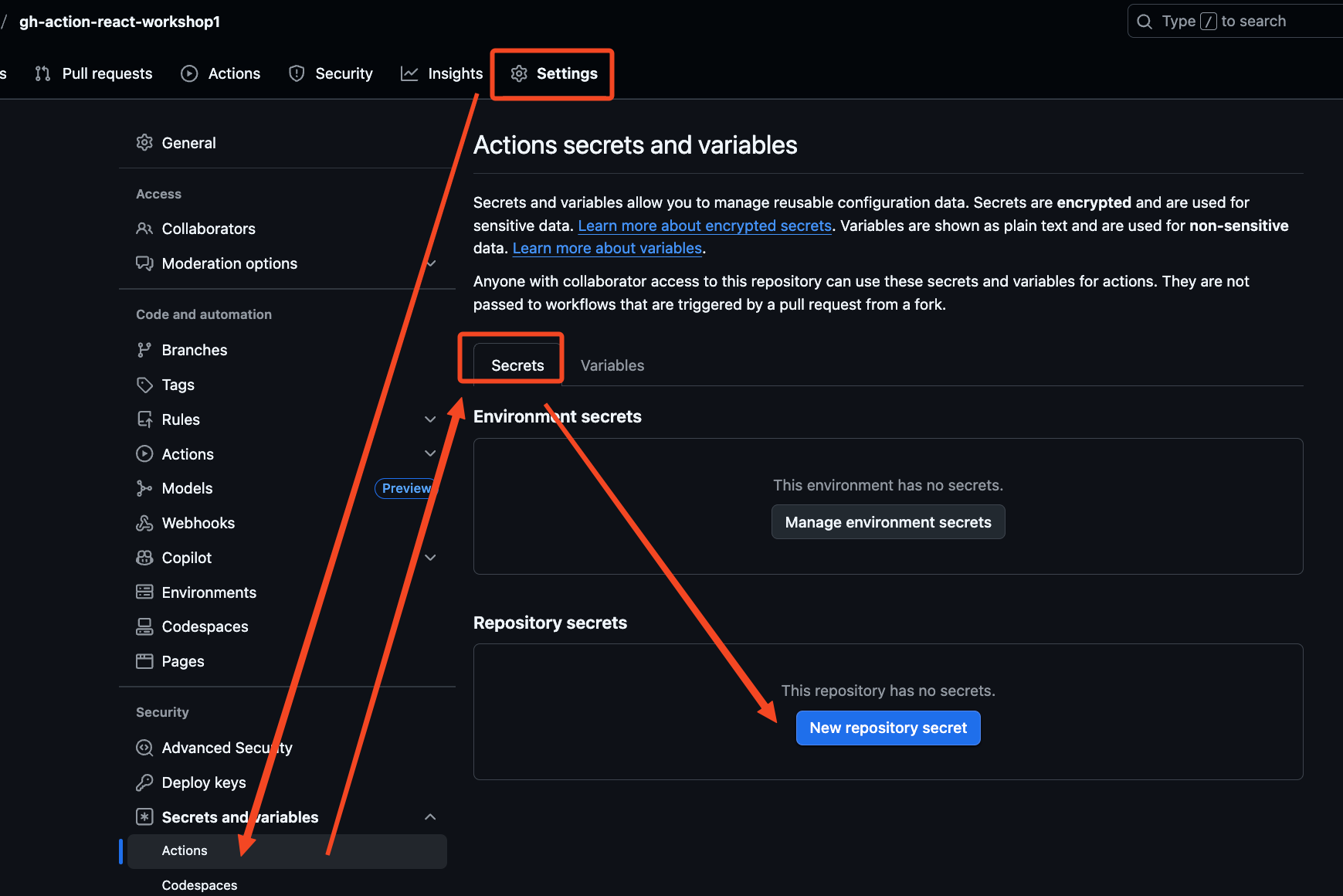Click the Deploy keys key icon
1343x896 pixels.
[144, 782]
